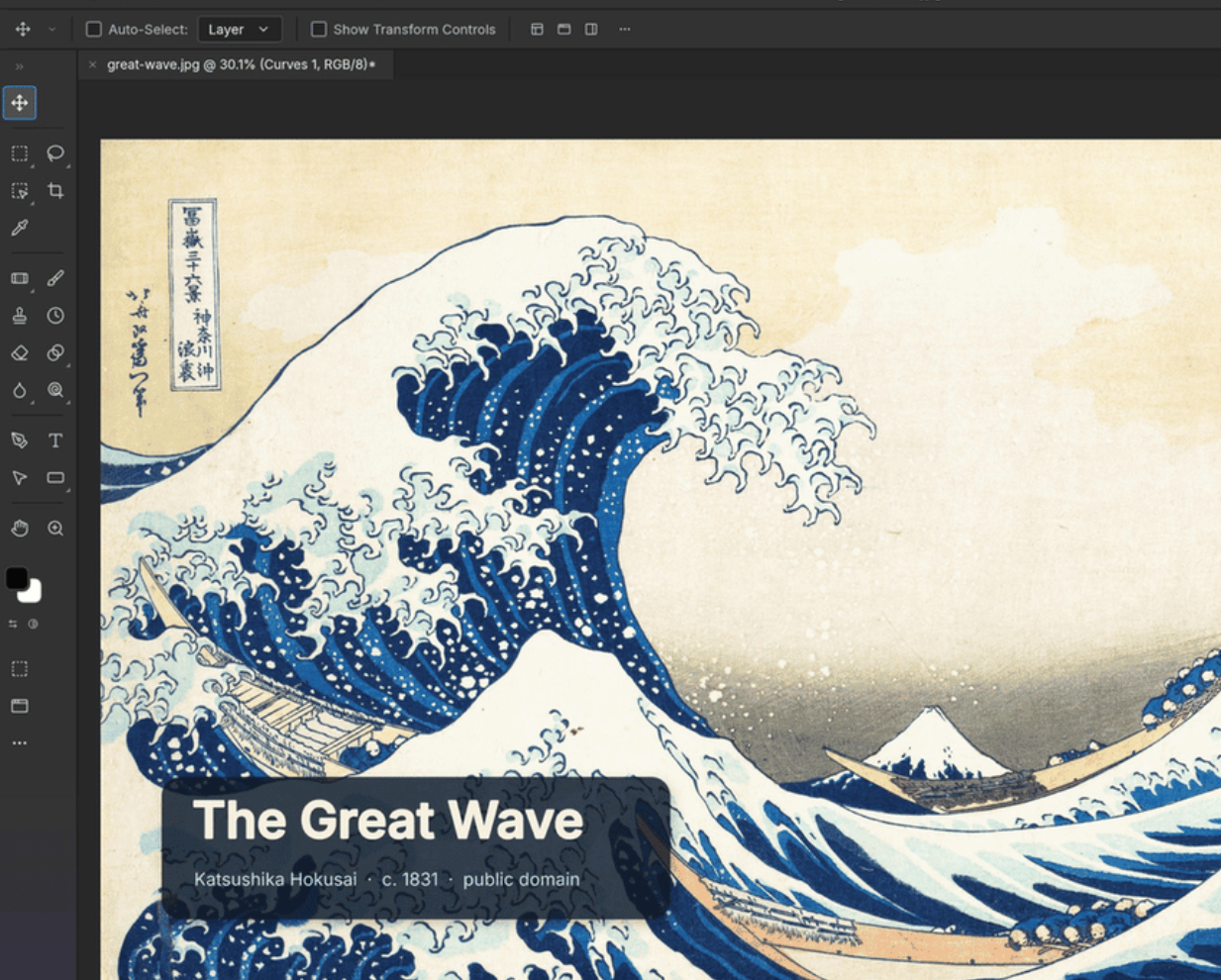Click the "The Great Wave" title on canvas
The width and height of the screenshot is (1221, 980).
[x=388, y=821]
